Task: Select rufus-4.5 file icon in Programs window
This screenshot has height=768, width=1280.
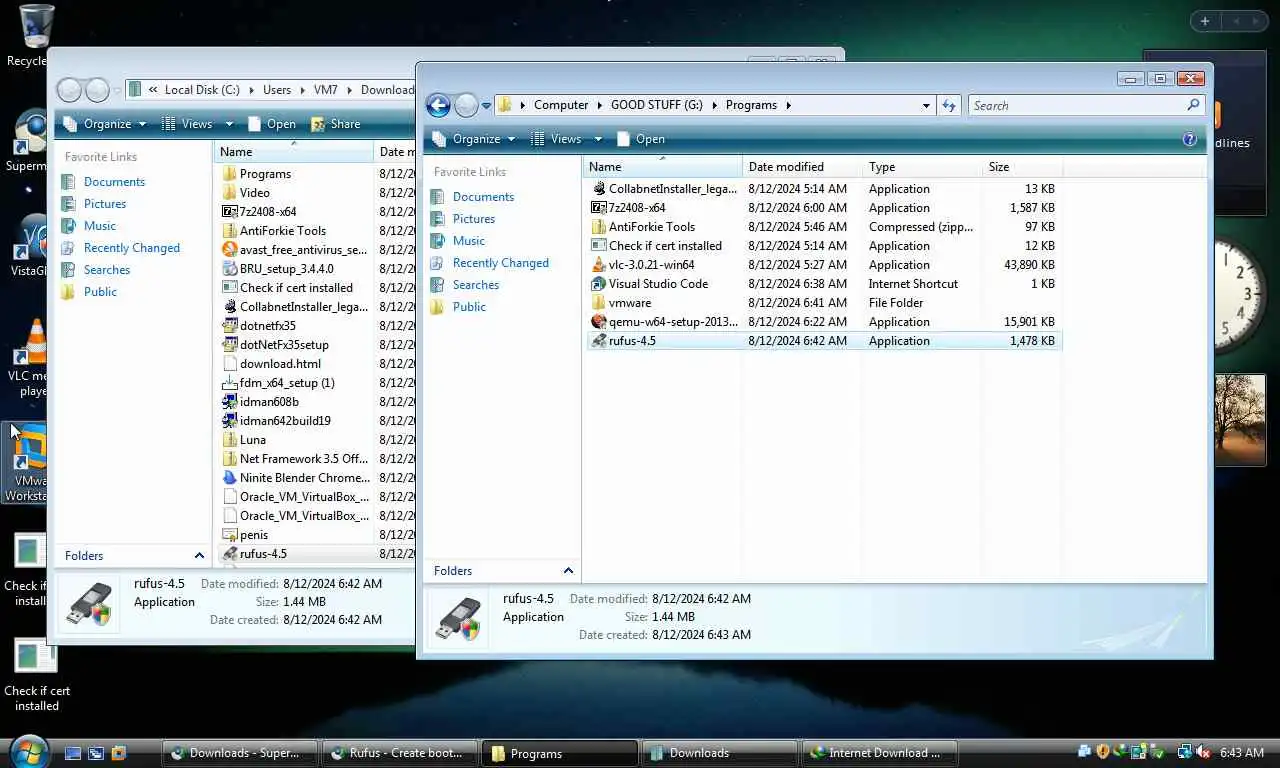Action: pyautogui.click(x=598, y=341)
